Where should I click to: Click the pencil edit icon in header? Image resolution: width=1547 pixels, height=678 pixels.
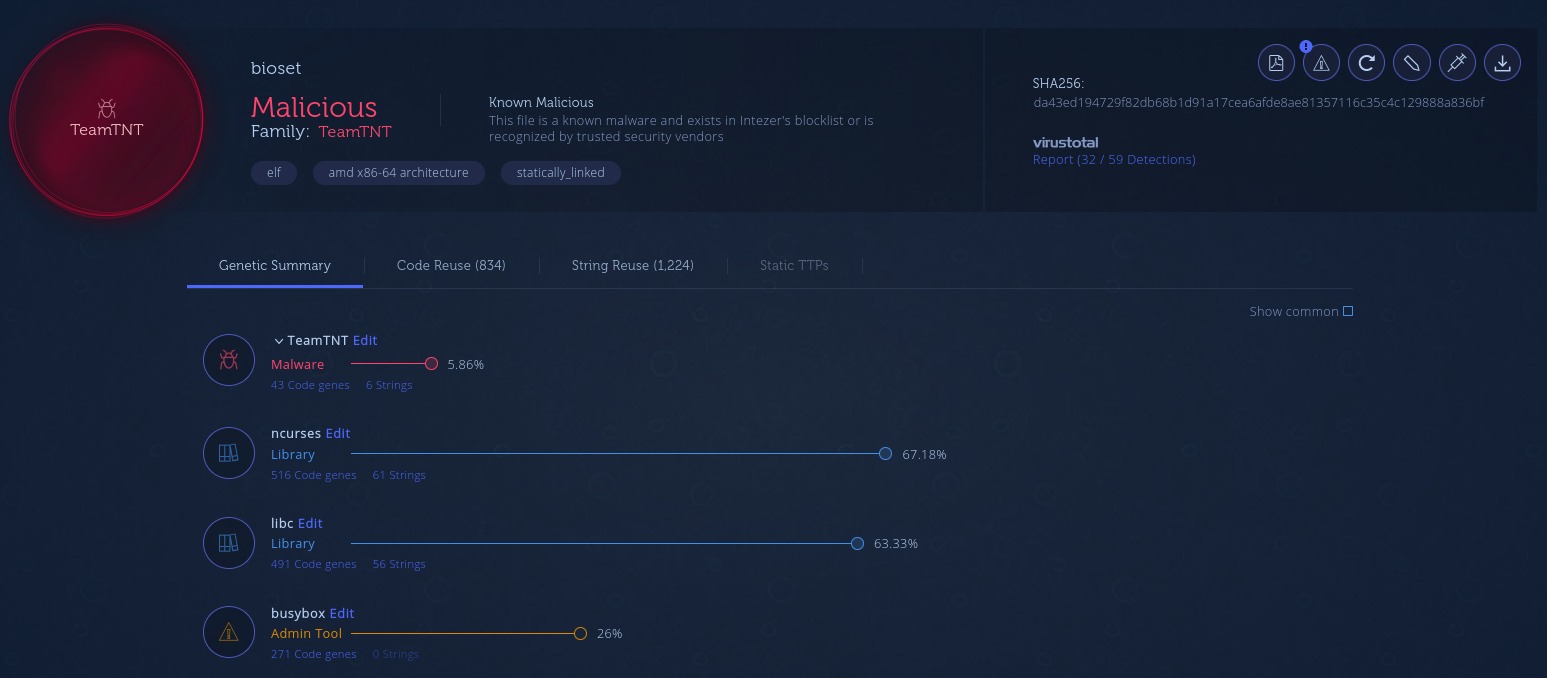(x=1411, y=63)
